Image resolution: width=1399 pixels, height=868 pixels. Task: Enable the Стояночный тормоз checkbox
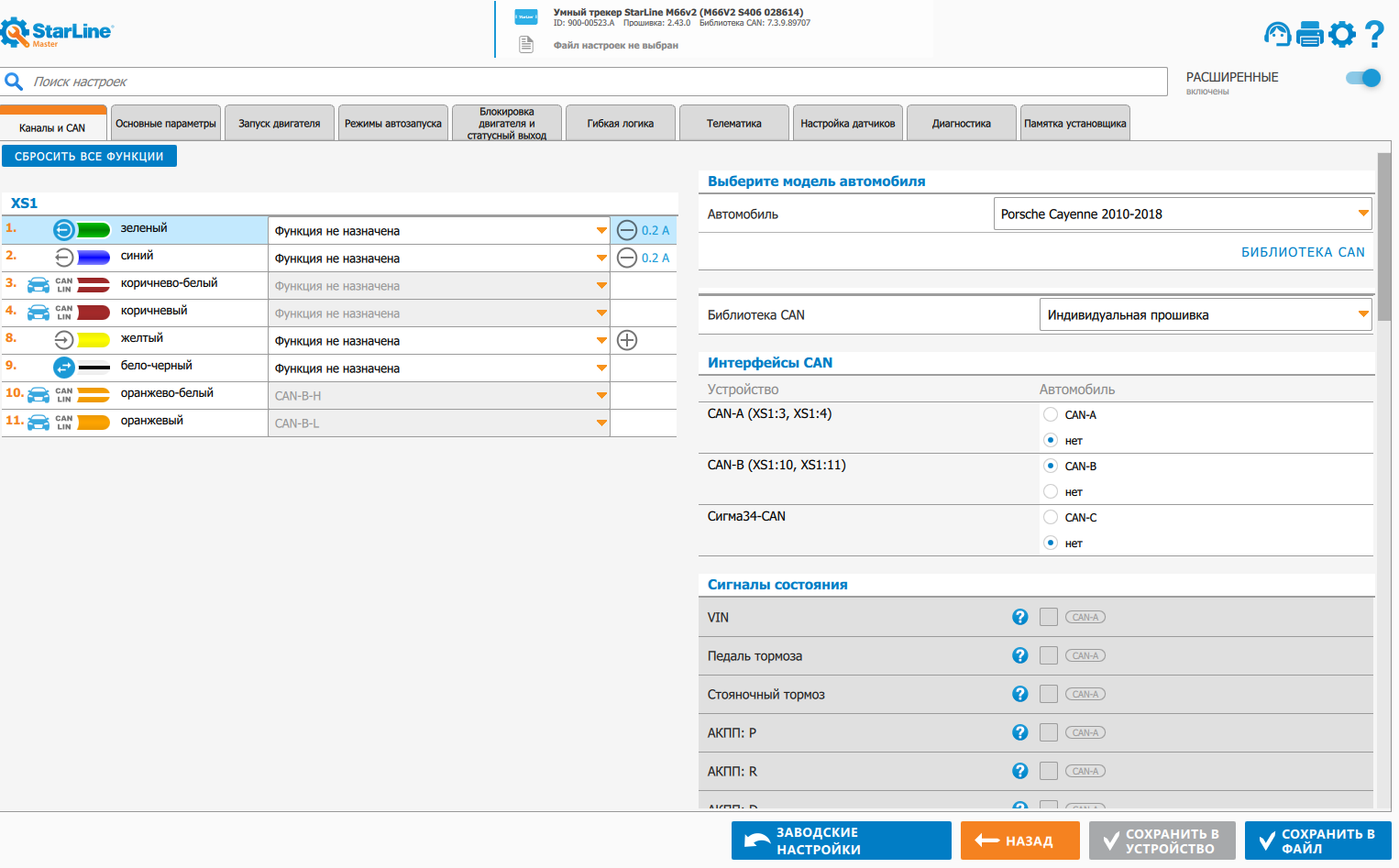tap(1049, 694)
